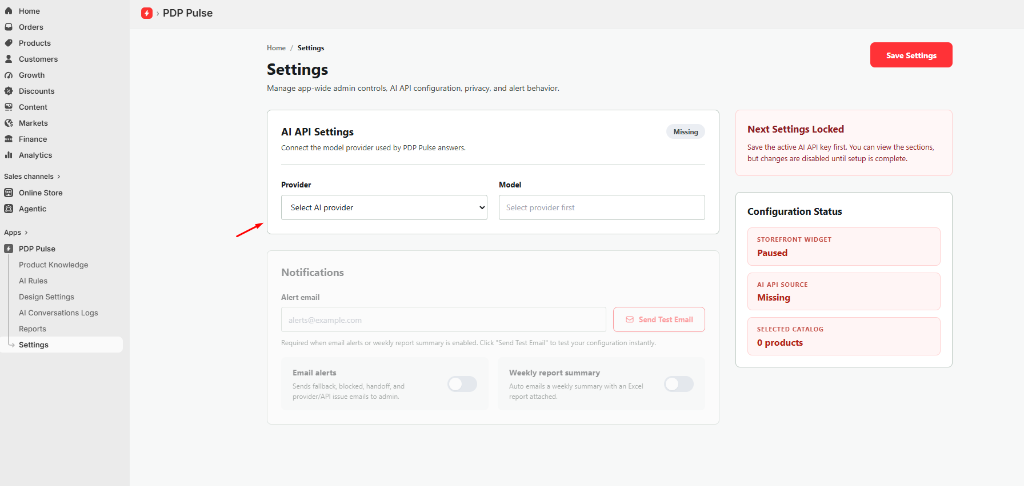The height and width of the screenshot is (486, 1024).
Task: Click the Markets globe icon
Action: pyautogui.click(x=8, y=123)
